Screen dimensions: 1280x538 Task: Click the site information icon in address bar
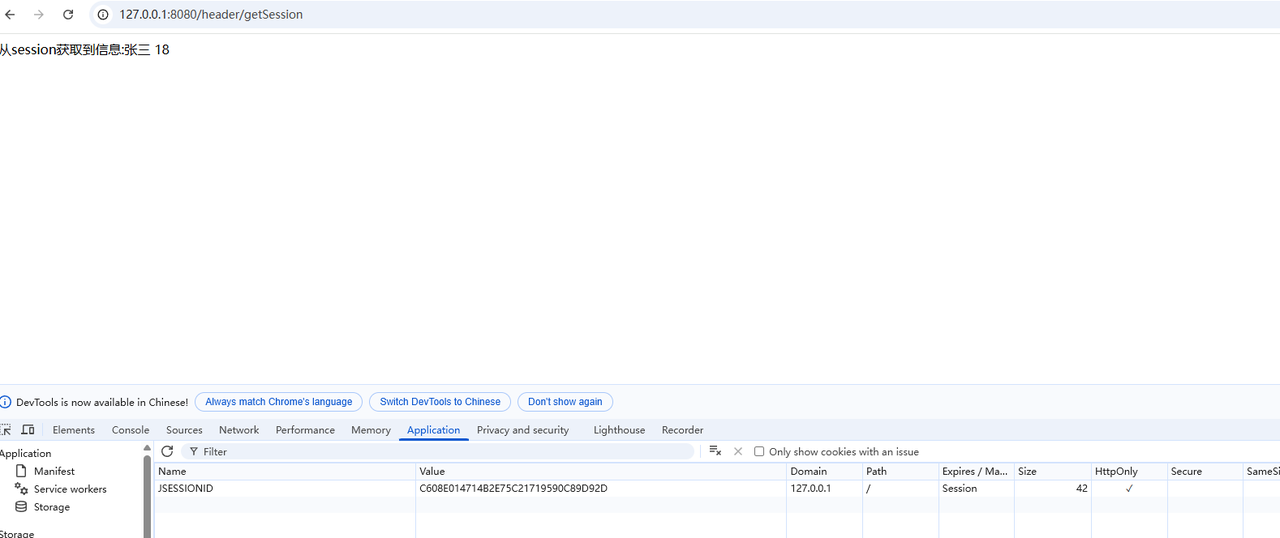[x=103, y=15]
